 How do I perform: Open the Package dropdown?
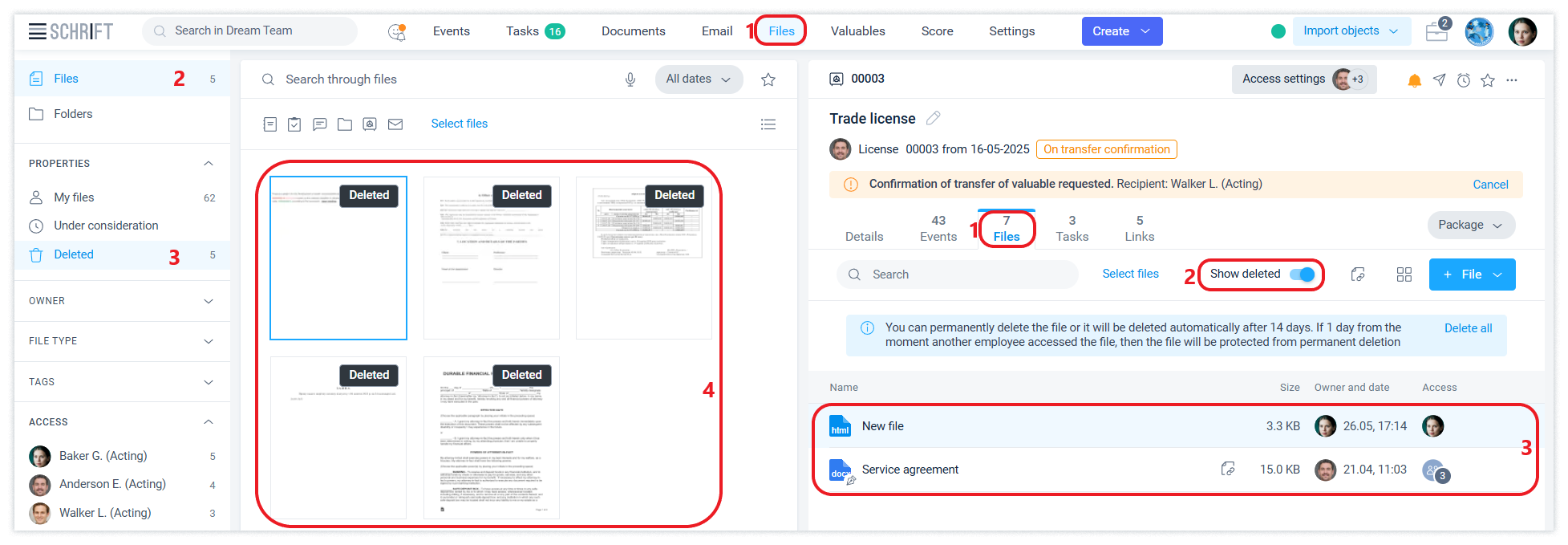coord(1470,226)
